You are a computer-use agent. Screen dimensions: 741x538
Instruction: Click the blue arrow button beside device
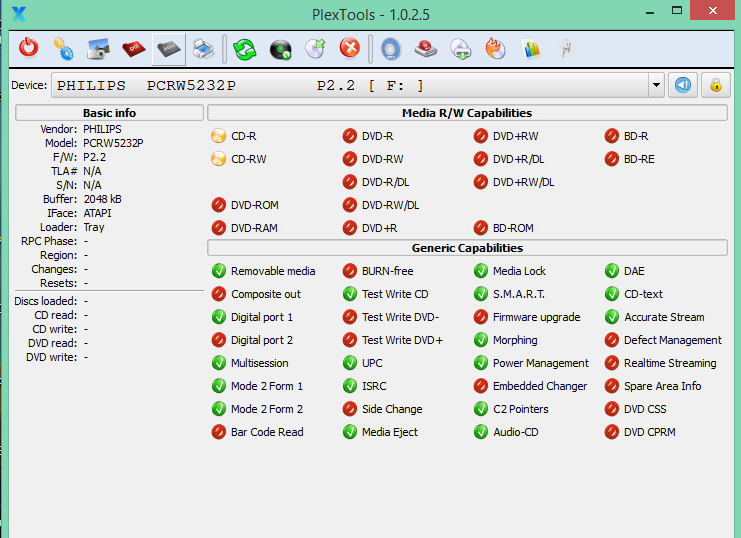[683, 85]
